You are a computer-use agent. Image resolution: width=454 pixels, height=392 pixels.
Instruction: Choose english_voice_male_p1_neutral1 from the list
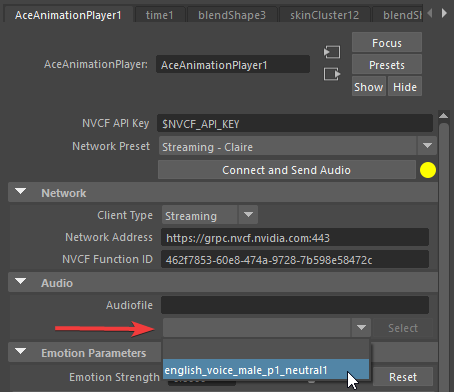click(x=266, y=370)
